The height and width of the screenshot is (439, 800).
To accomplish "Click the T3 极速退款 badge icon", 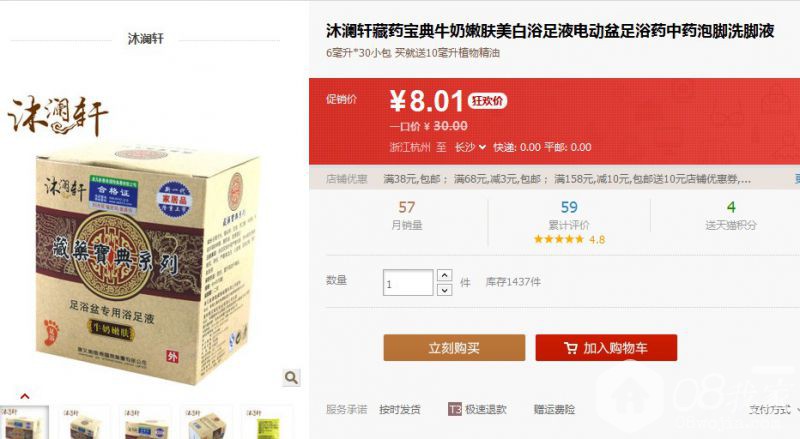I will [455, 409].
